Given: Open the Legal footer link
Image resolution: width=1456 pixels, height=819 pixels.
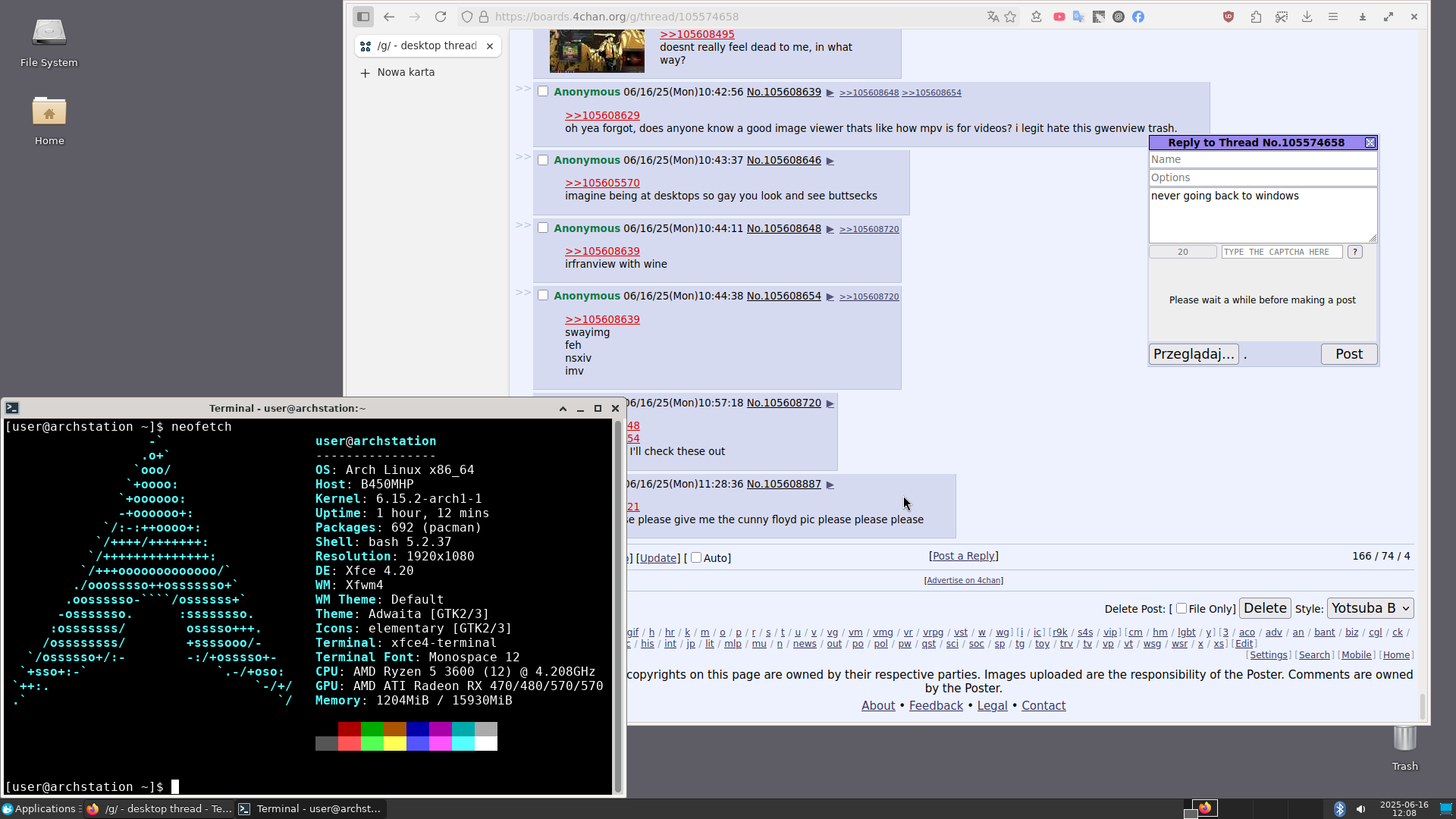Looking at the screenshot, I should tap(992, 705).
